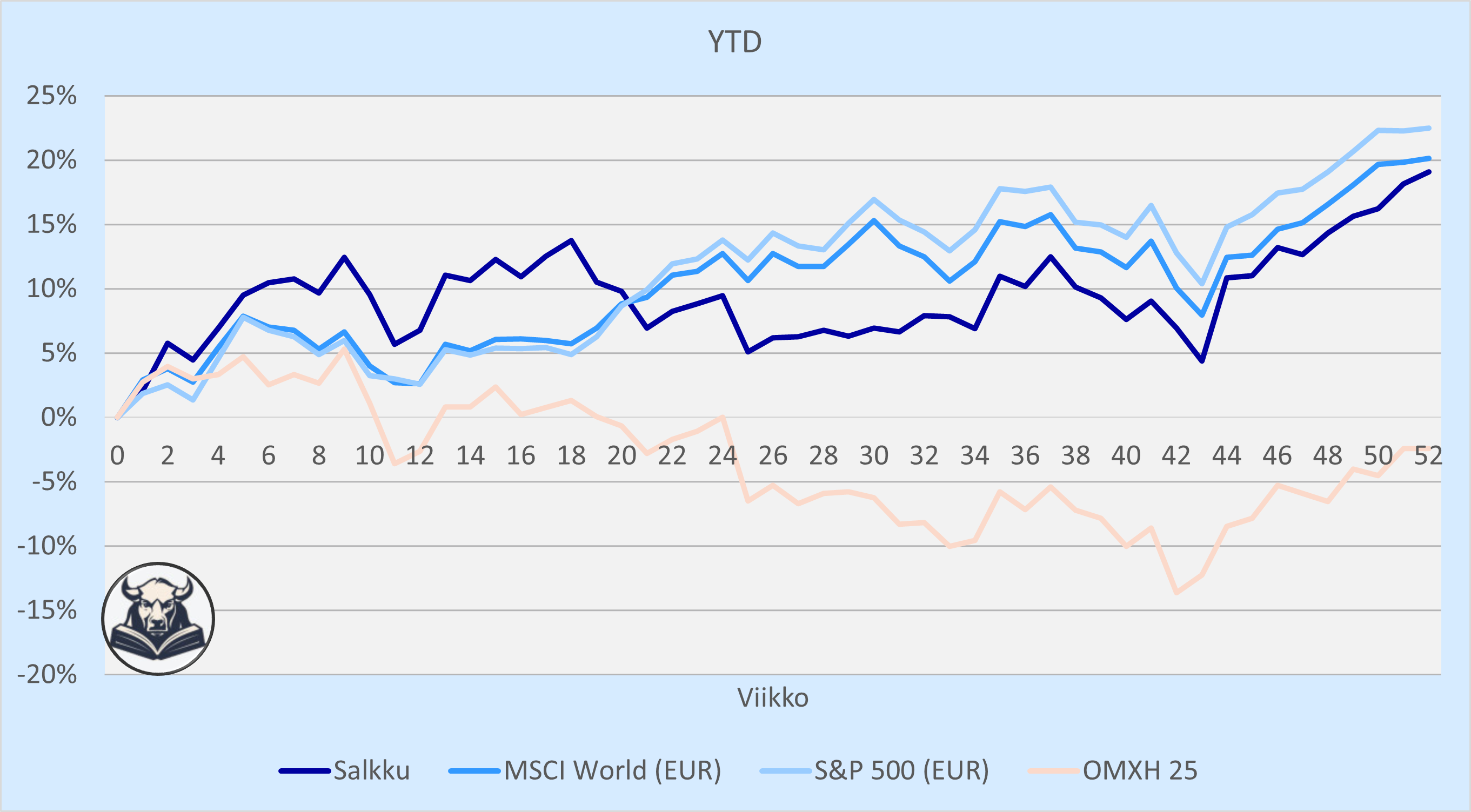Select the S&P 500 (EUR) legend label

click(901, 771)
